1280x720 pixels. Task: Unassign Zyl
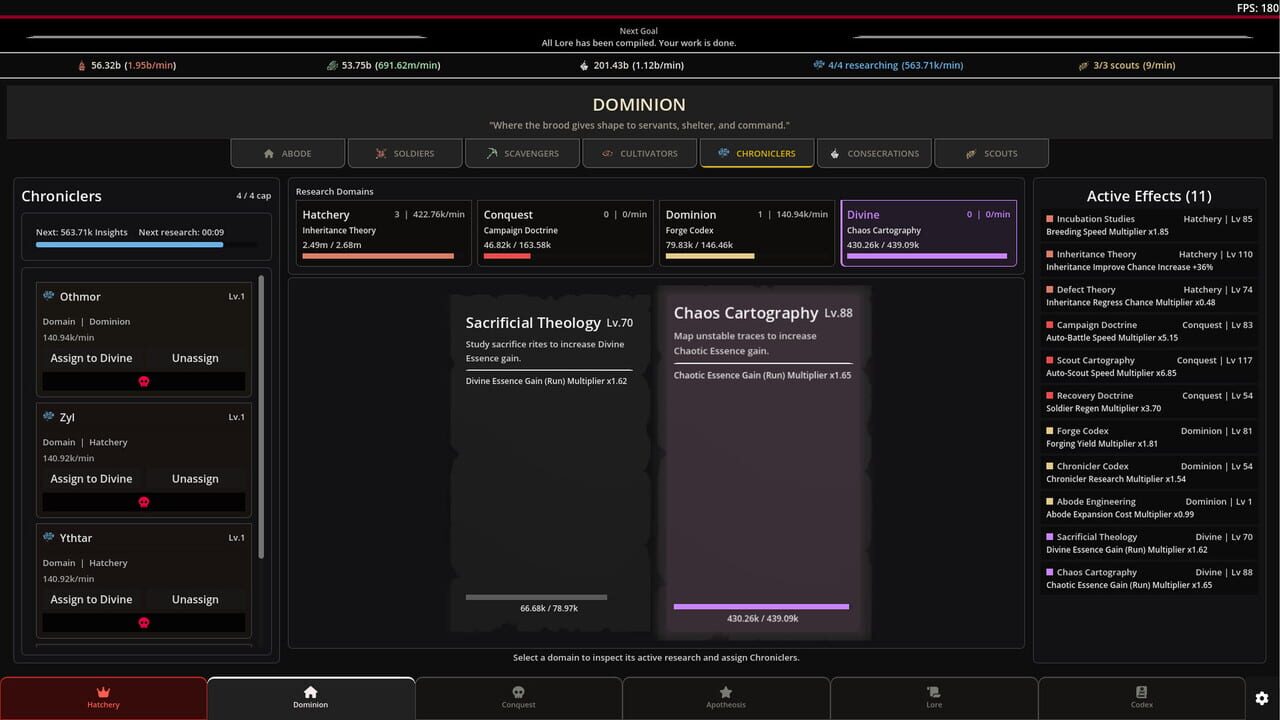tap(195, 479)
